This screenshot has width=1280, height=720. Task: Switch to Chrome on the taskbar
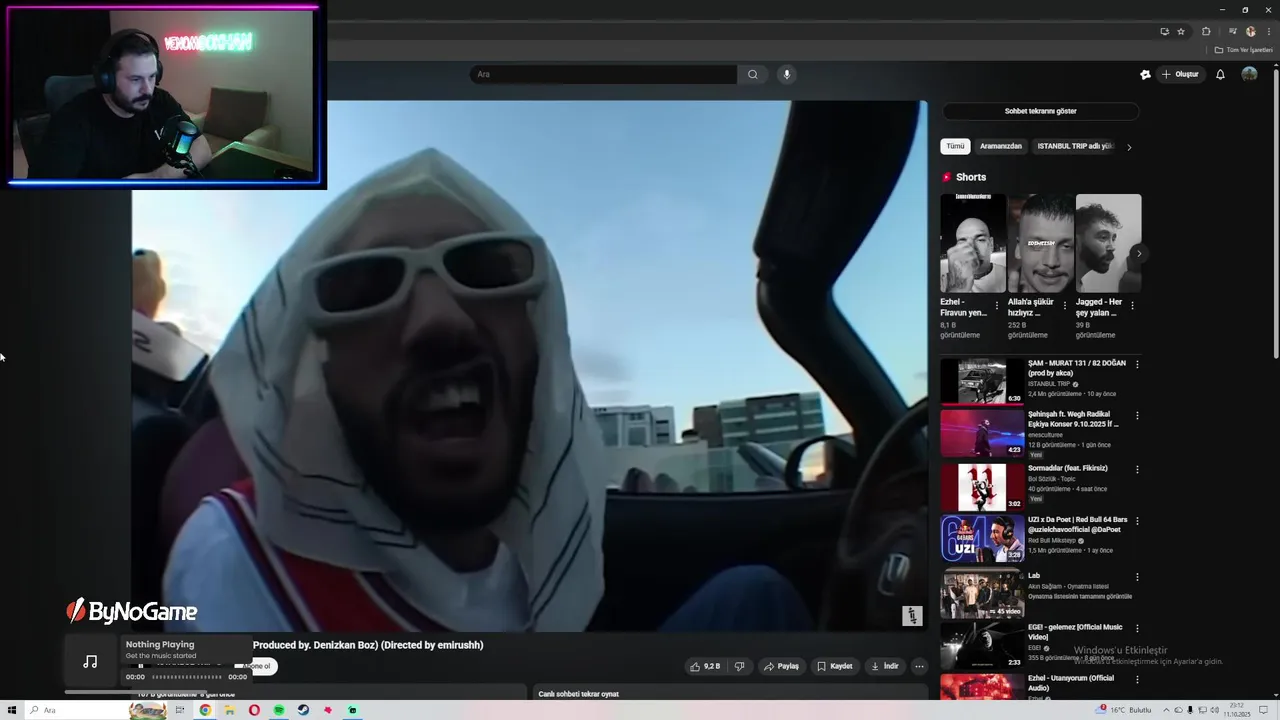coord(205,710)
